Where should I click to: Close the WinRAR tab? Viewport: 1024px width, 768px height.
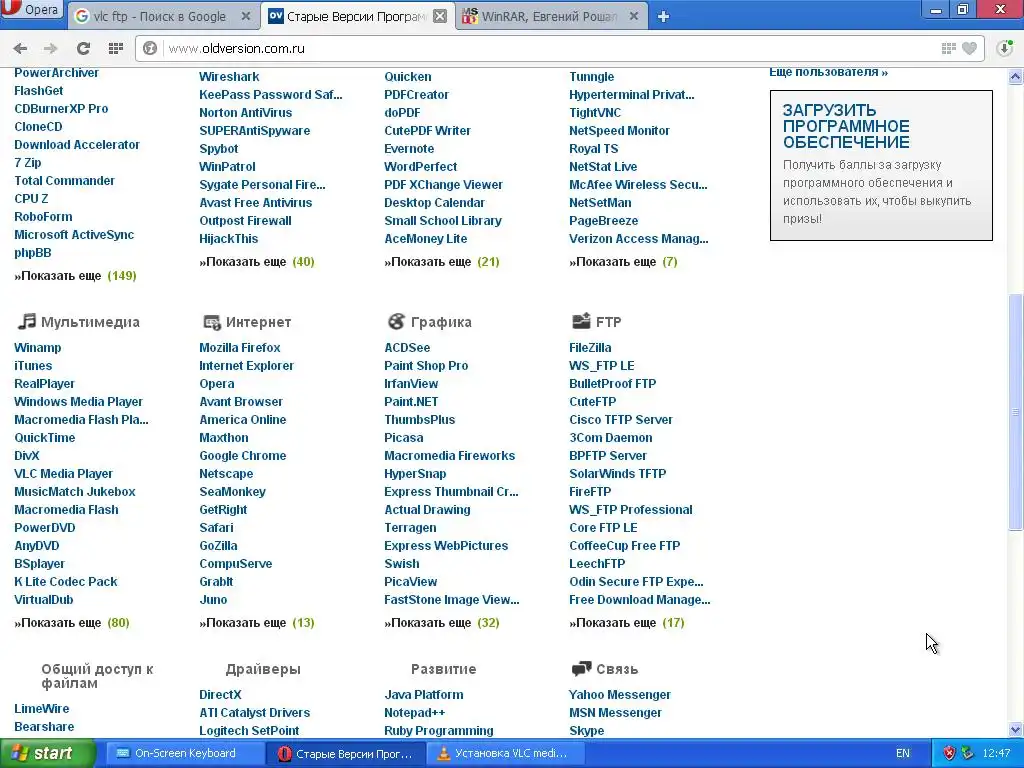pos(633,16)
